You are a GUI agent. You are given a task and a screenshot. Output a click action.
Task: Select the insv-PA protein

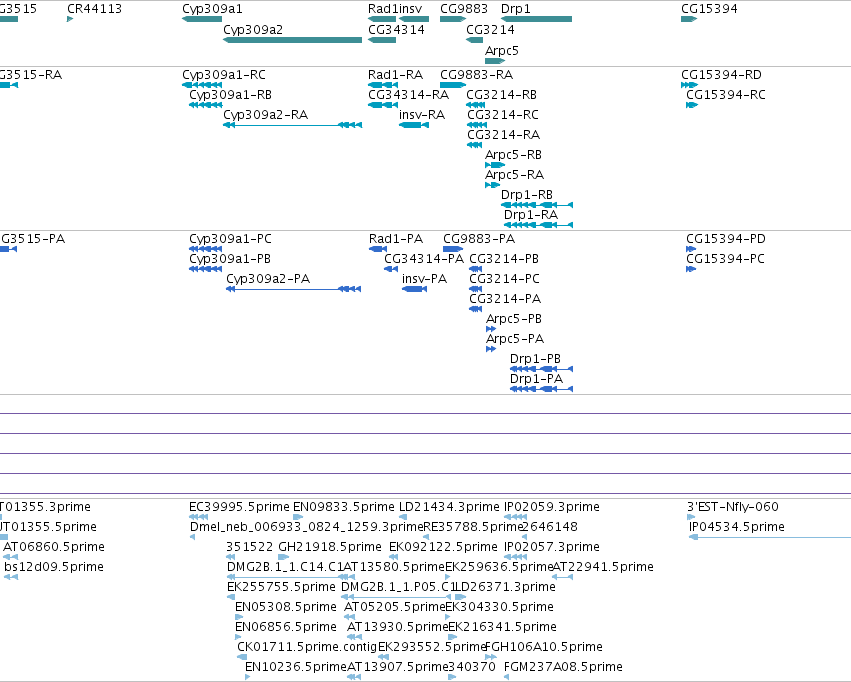(x=414, y=289)
